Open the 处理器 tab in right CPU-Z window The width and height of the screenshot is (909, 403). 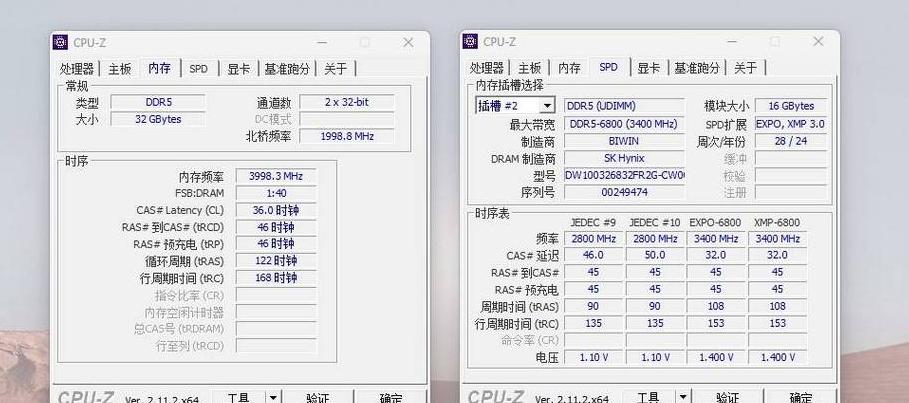coord(486,68)
